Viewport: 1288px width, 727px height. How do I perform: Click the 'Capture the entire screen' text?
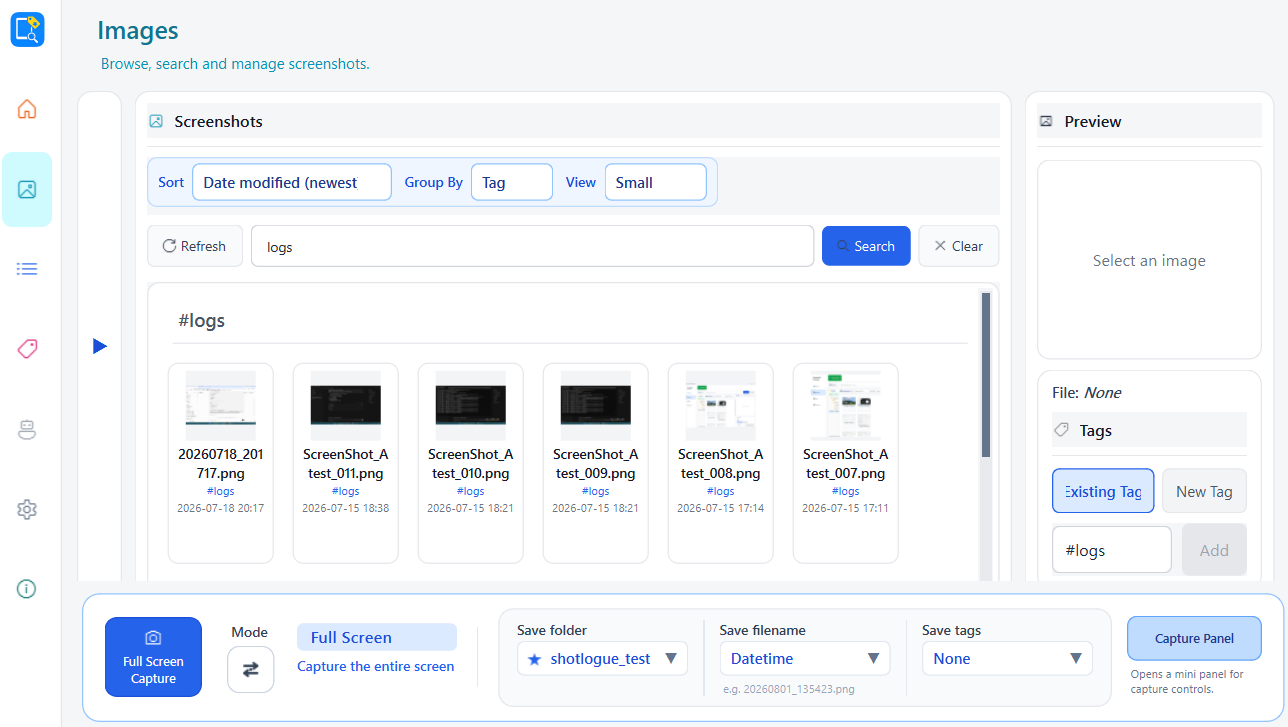pyautogui.click(x=375, y=666)
